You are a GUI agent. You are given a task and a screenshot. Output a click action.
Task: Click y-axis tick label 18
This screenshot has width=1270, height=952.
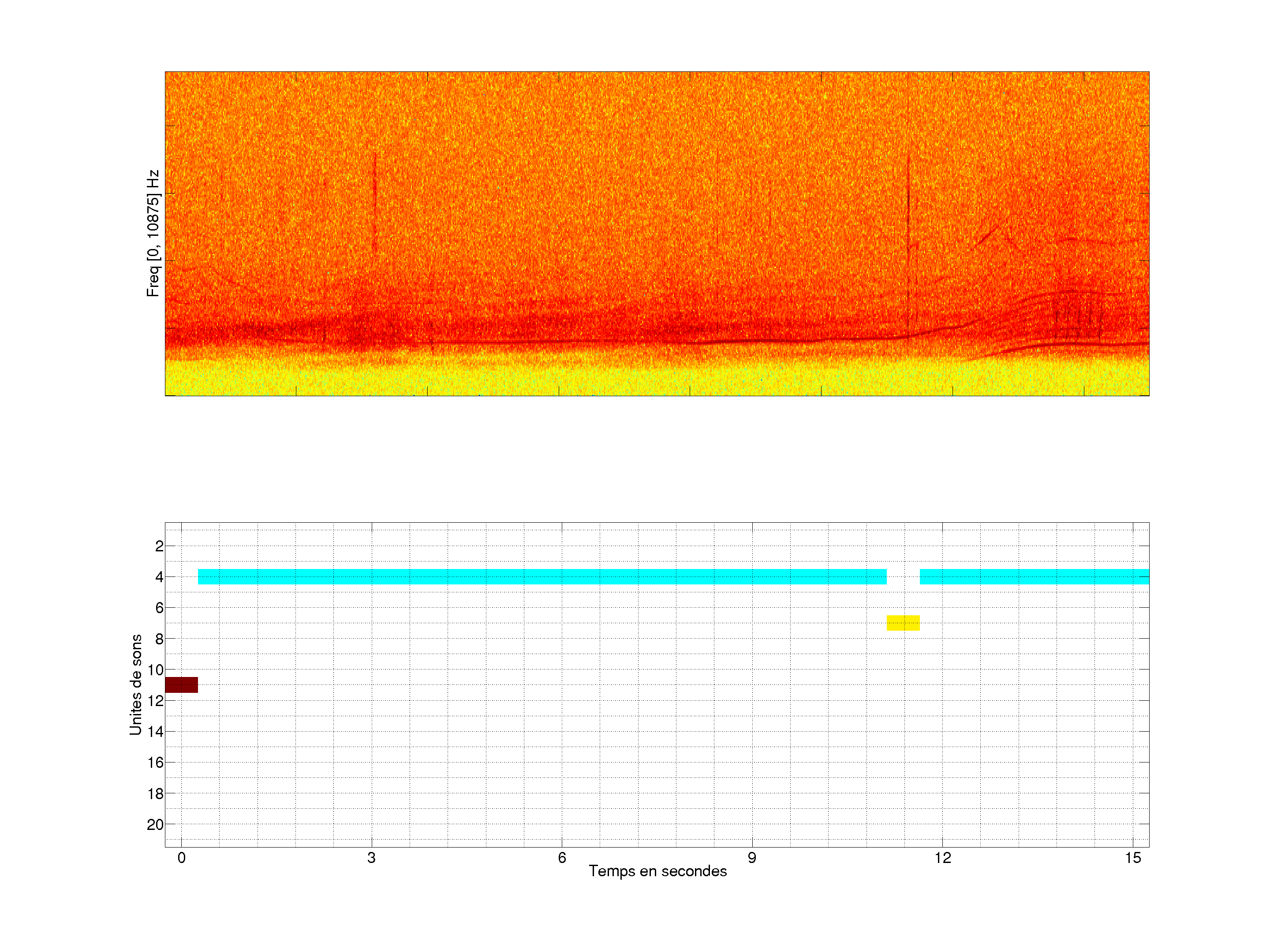(x=156, y=794)
